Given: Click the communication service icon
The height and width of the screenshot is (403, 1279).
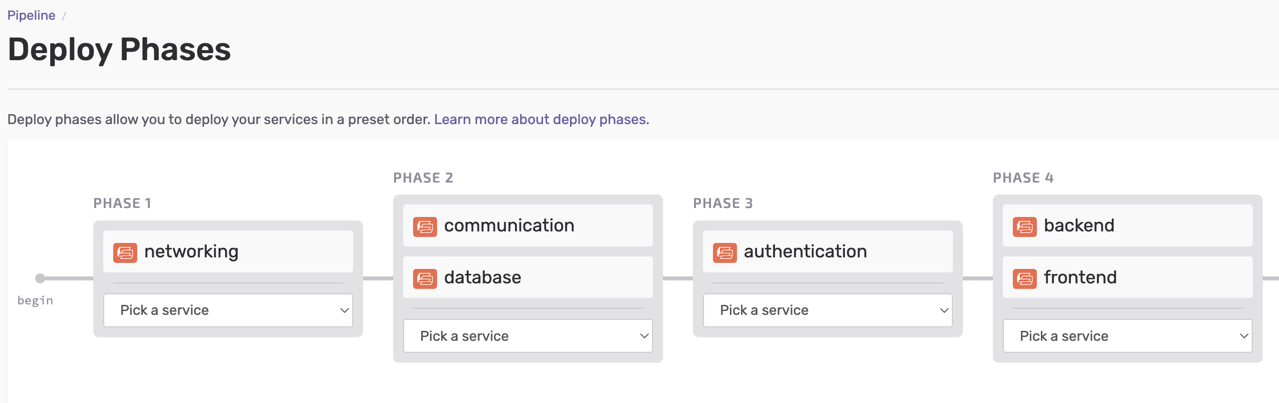Looking at the screenshot, I should (425, 226).
